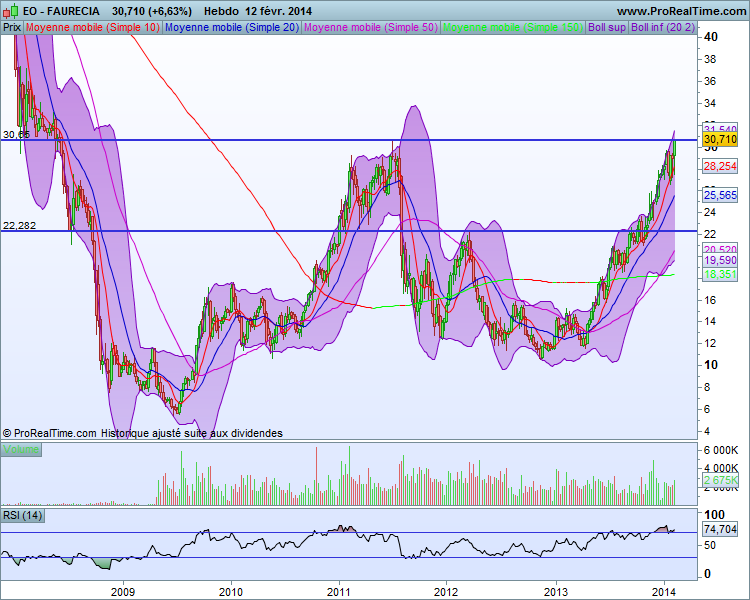Viewport: 750px width, 600px height.
Task: Click the 2010 label on time axis
Action: click(231, 592)
